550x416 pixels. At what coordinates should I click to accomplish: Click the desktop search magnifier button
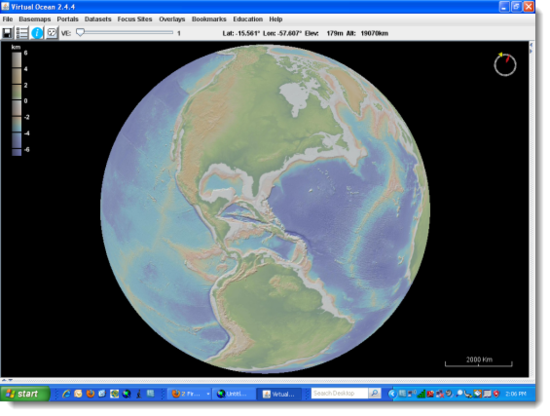click(375, 394)
